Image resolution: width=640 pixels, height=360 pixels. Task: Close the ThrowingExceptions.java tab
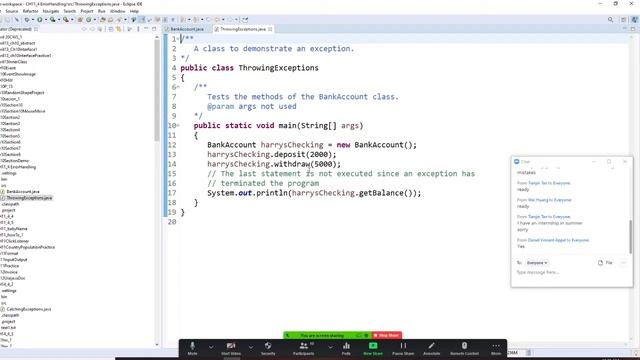(x=270, y=29)
